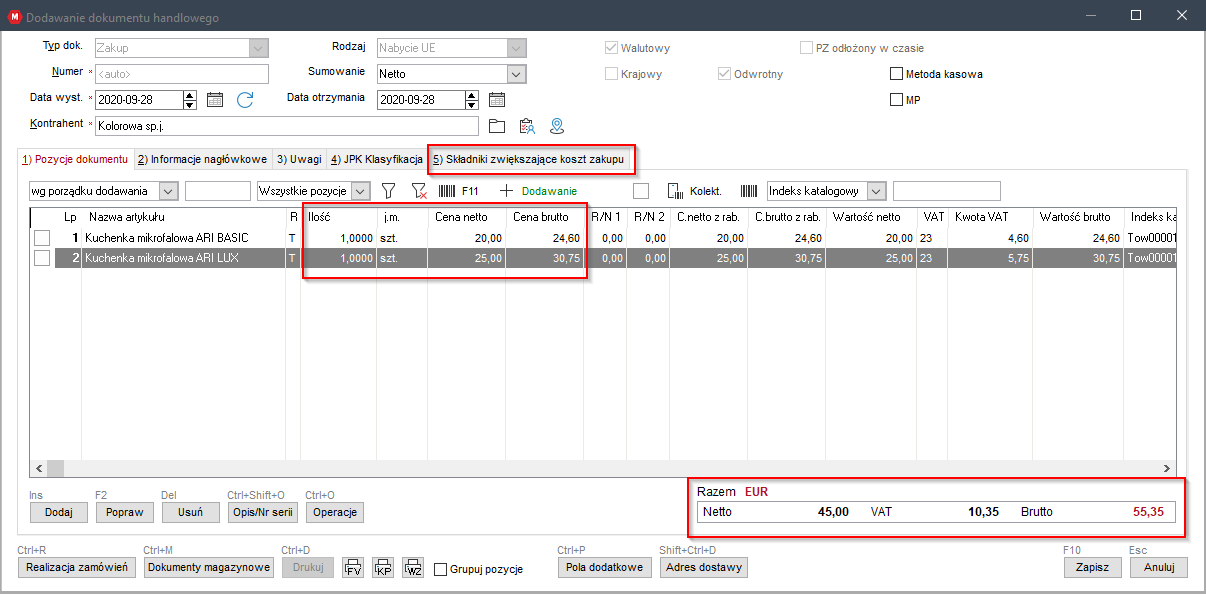Click Pola dodatkowe button

(605, 567)
